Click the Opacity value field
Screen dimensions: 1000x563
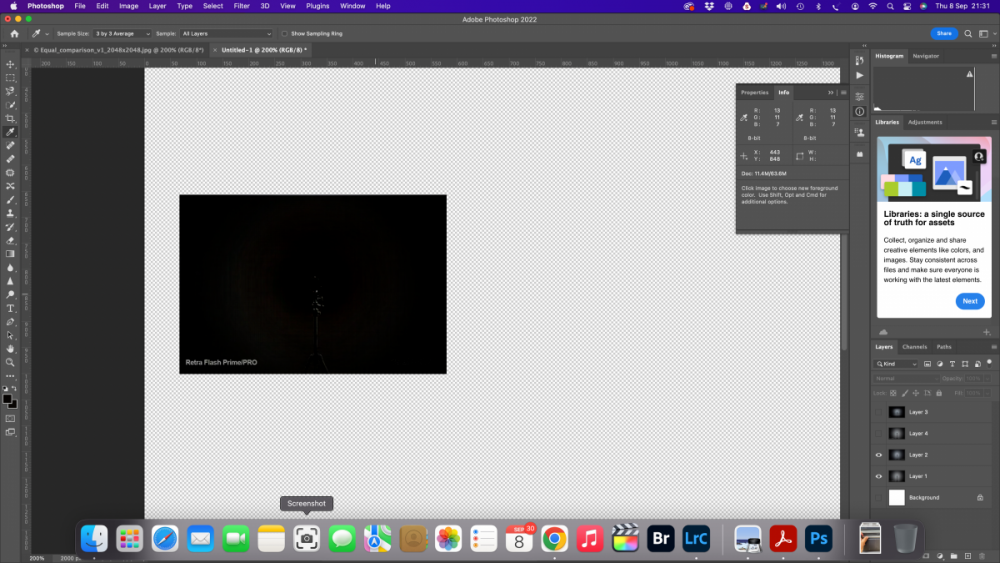pyautogui.click(x=972, y=379)
